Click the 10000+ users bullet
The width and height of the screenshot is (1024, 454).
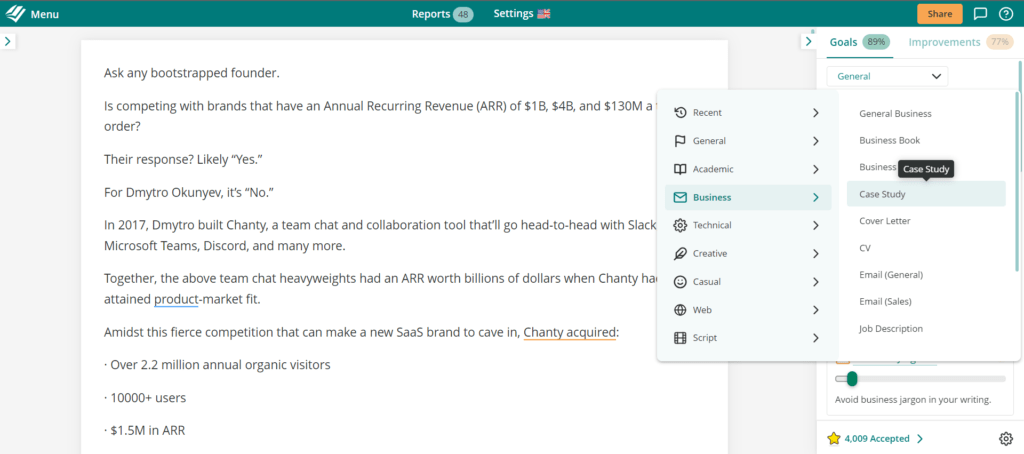pos(144,398)
